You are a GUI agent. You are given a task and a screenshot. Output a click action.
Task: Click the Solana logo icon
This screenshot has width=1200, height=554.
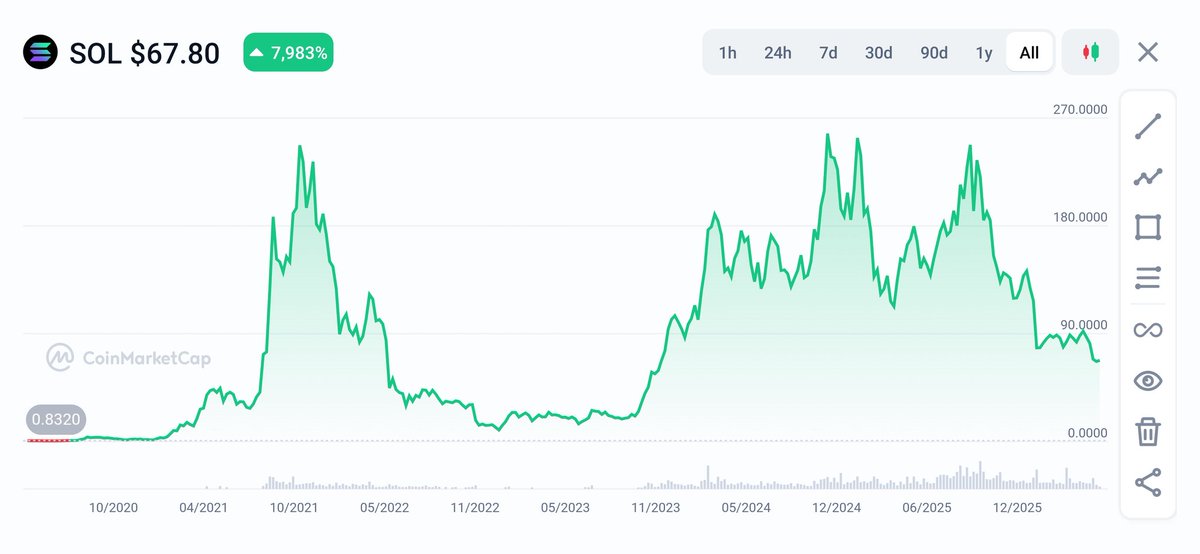pos(41,52)
